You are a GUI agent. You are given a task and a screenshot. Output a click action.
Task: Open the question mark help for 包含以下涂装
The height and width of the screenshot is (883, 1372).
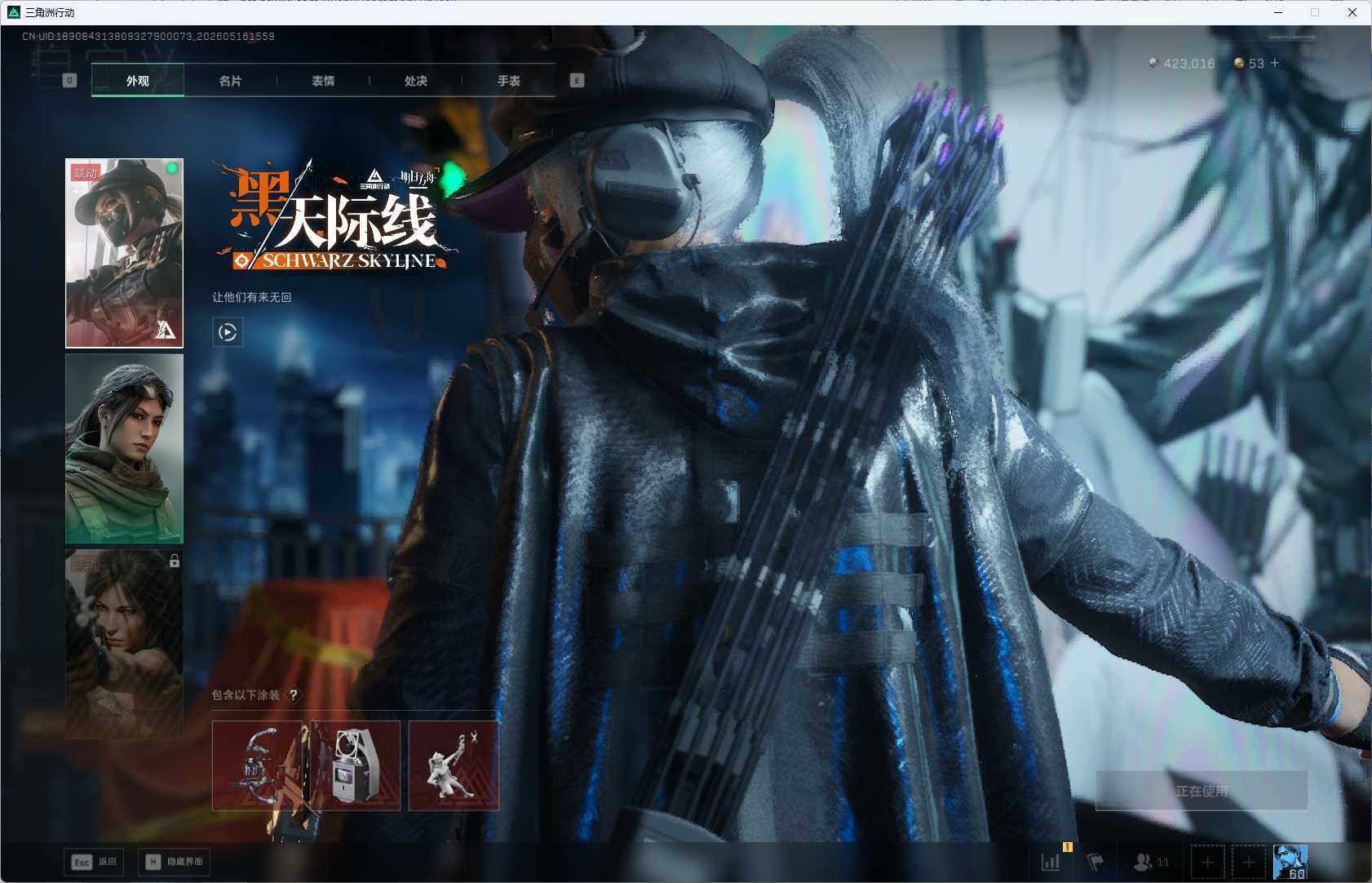293,695
